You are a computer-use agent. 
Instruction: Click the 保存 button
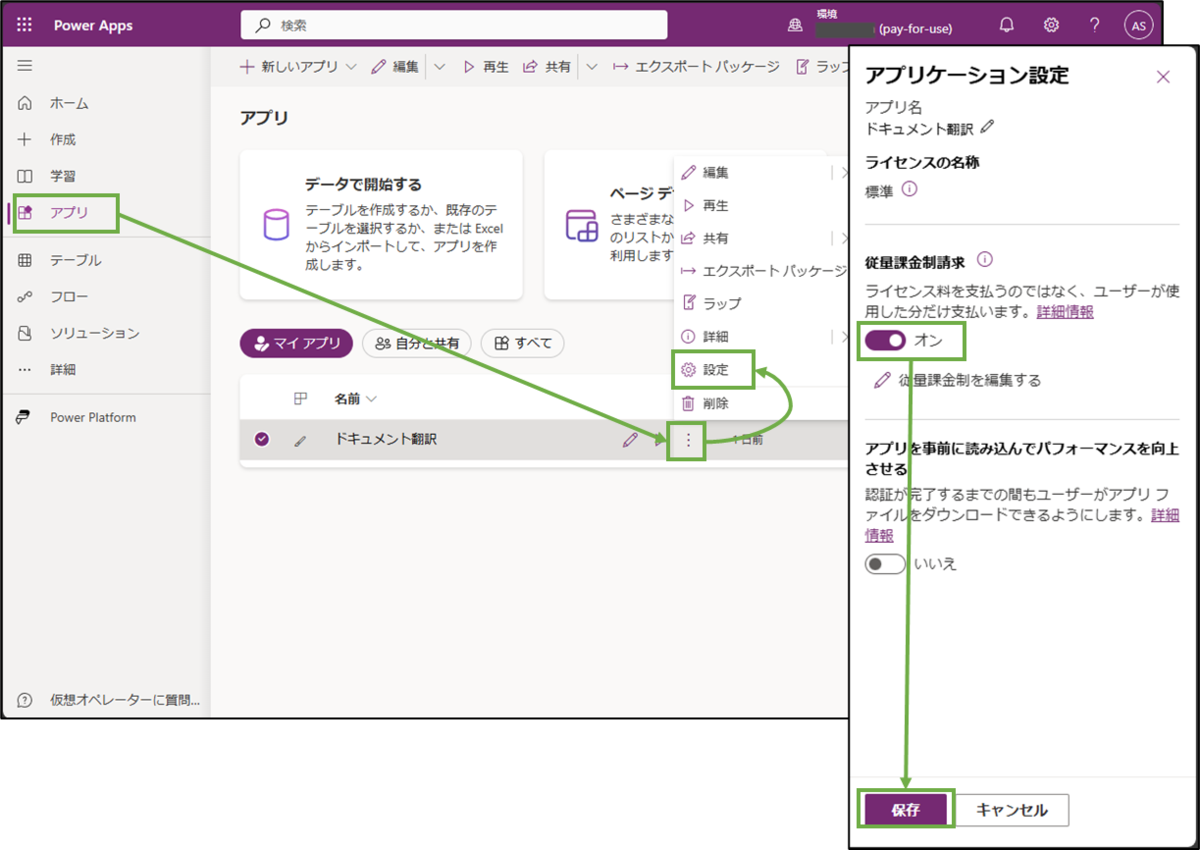point(906,810)
